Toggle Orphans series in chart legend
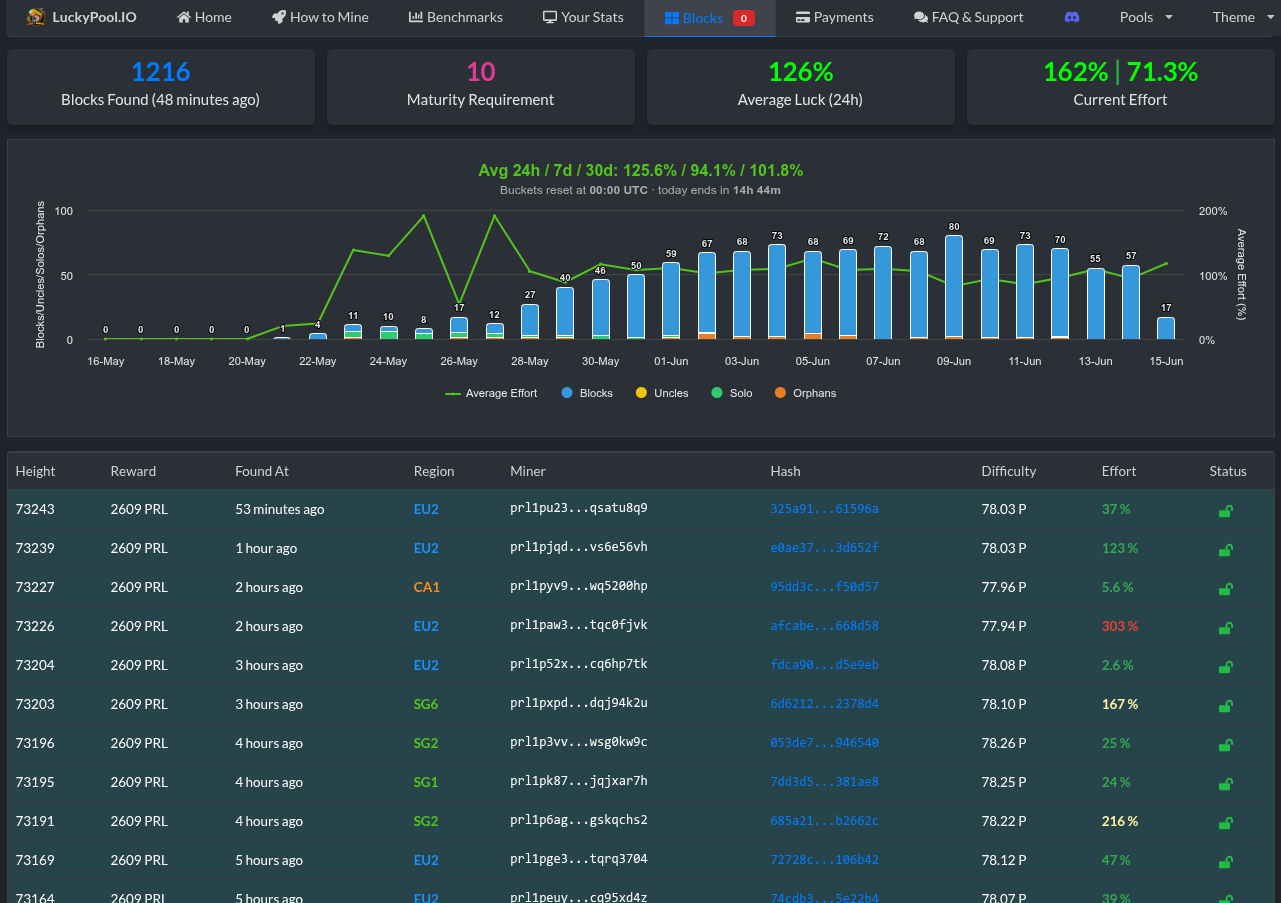1281x903 pixels. coord(805,393)
